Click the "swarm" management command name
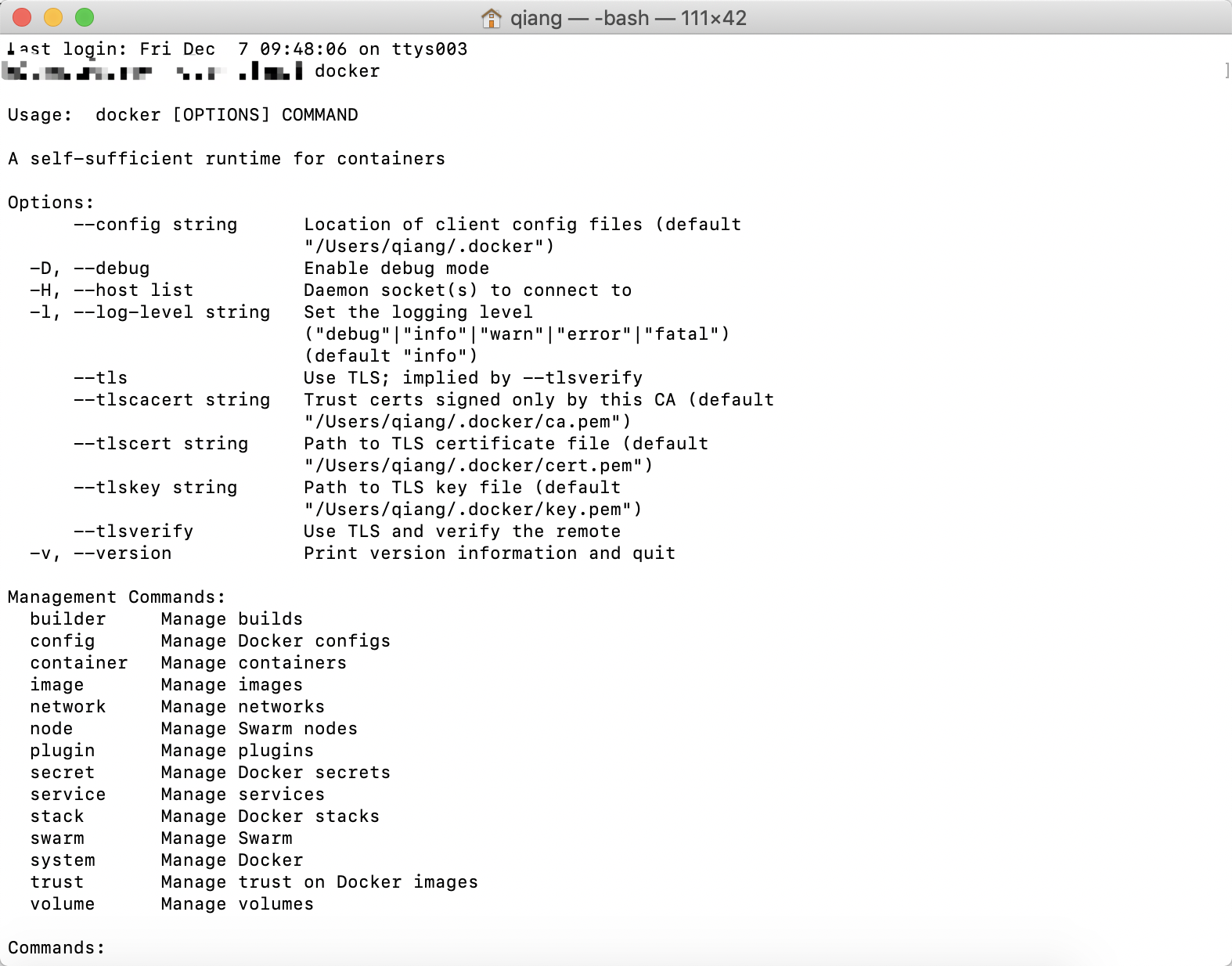Viewport: 1232px width, 966px height. [x=56, y=838]
